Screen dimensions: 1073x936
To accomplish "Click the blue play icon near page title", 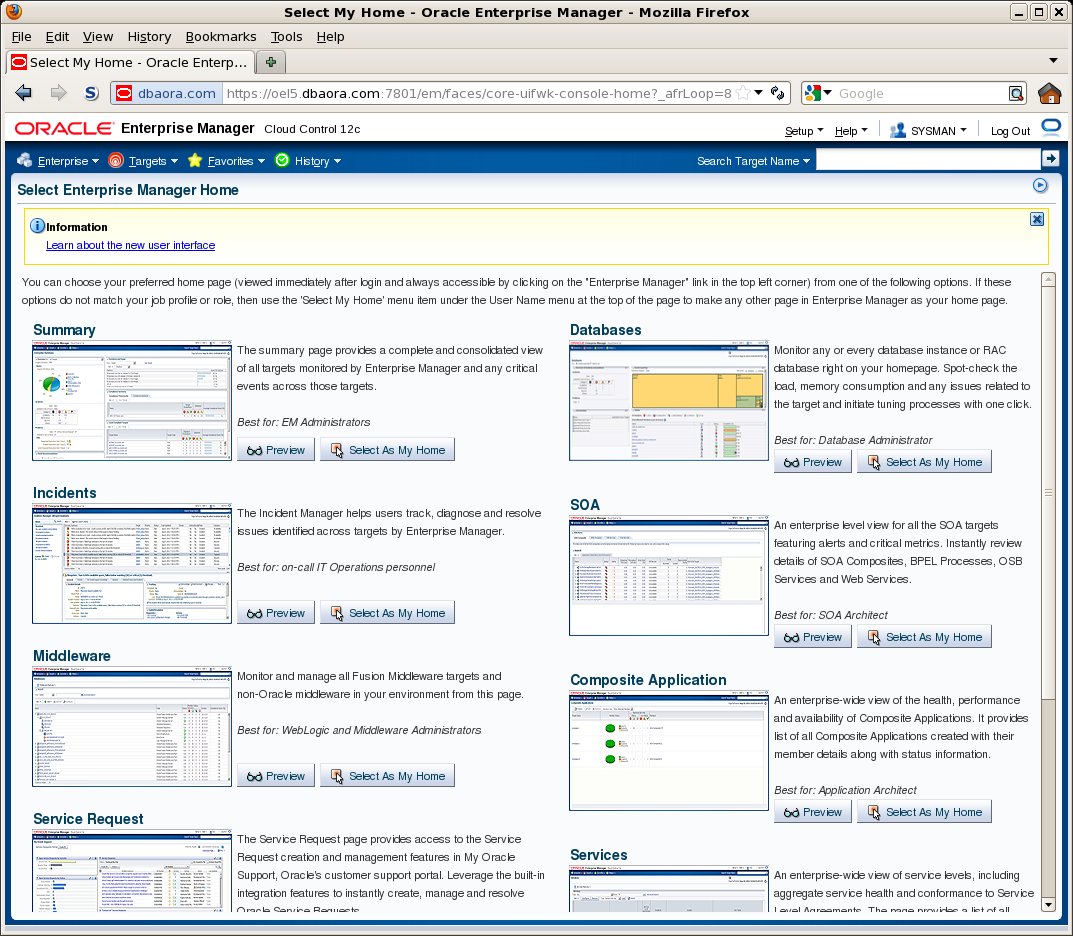I will (1040, 185).
